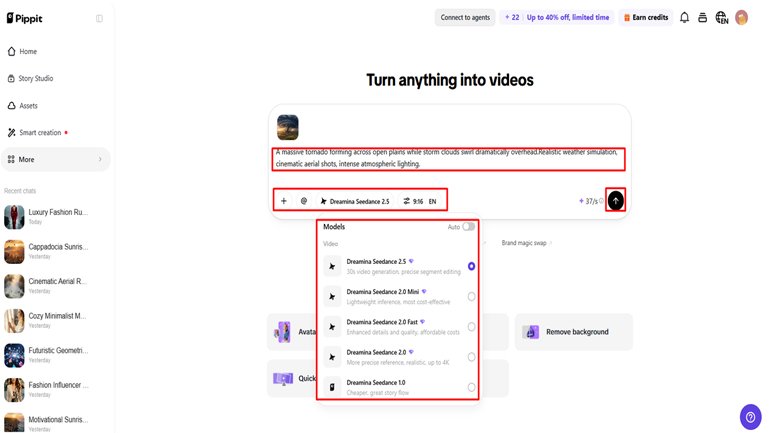This screenshot has width=770, height=433.
Task: Open language globe selector
Action: click(721, 18)
